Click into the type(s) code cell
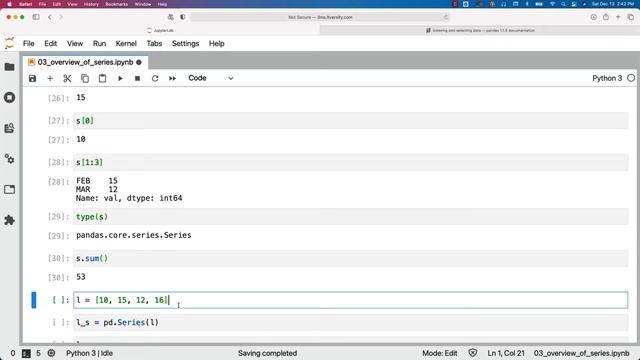 [x=351, y=217]
